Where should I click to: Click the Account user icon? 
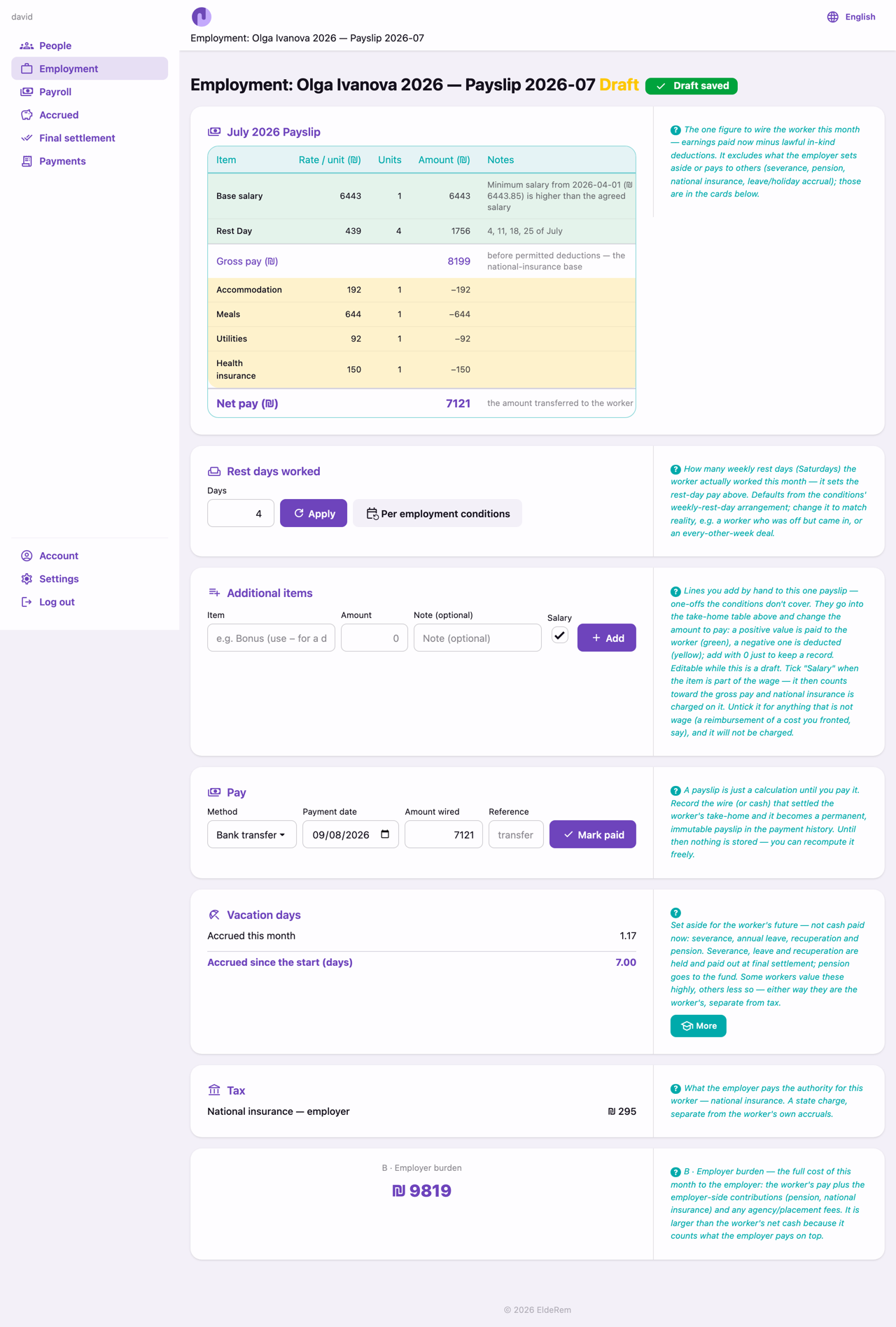[x=27, y=556]
